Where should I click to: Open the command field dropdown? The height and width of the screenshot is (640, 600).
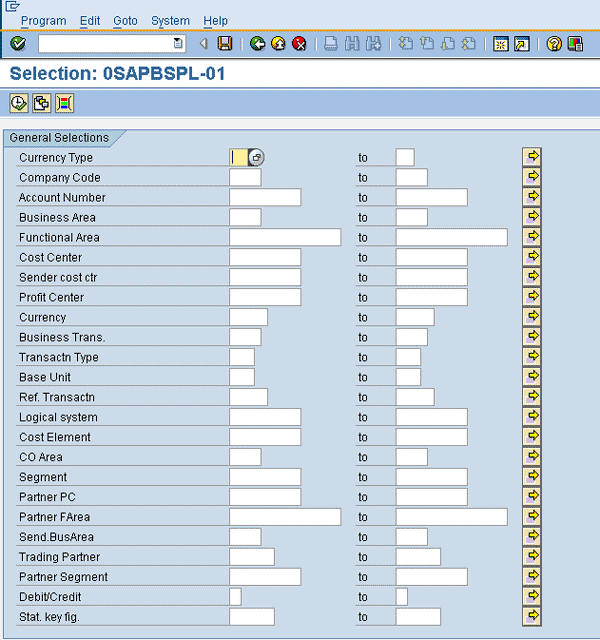click(178, 44)
